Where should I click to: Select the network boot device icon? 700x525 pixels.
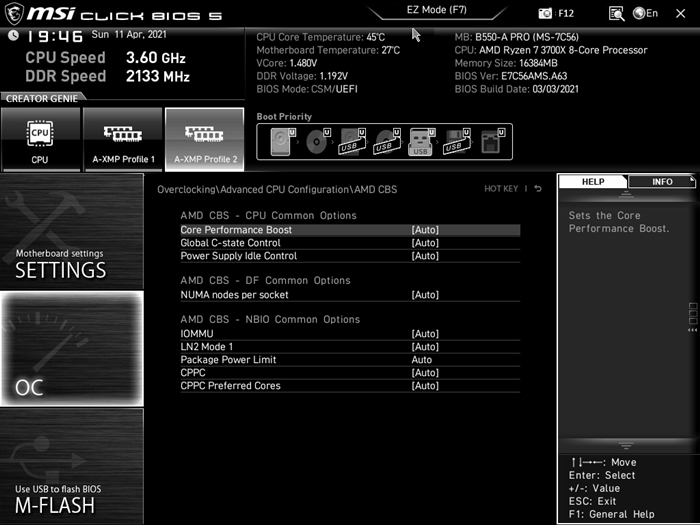[492, 142]
